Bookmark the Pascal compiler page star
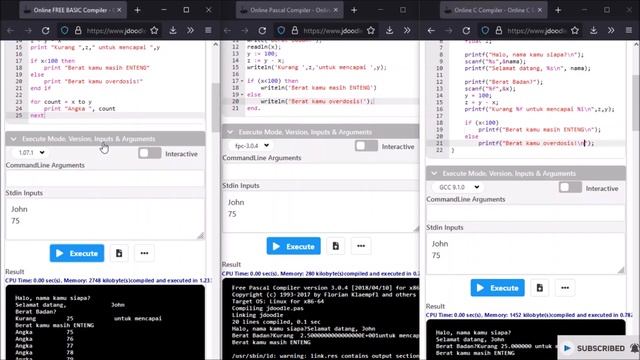The image size is (640, 360). 371,30
